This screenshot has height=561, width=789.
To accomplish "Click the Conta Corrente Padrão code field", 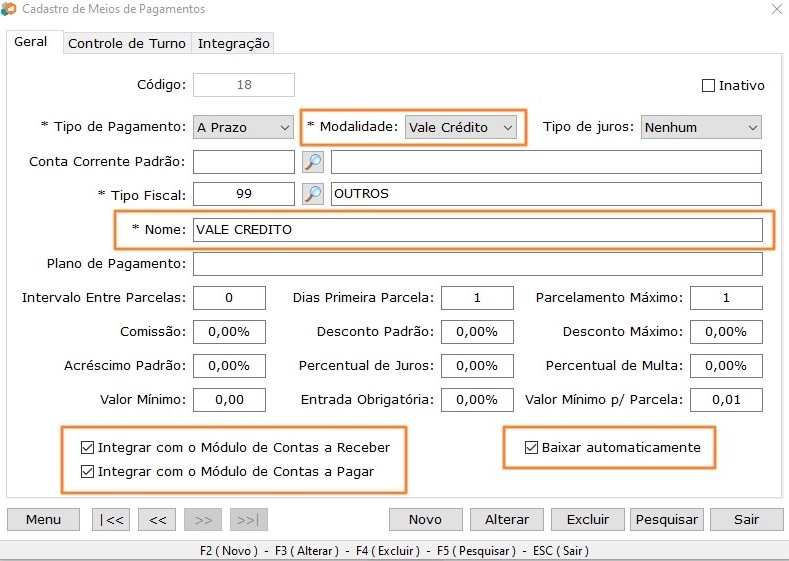I will 244,162.
